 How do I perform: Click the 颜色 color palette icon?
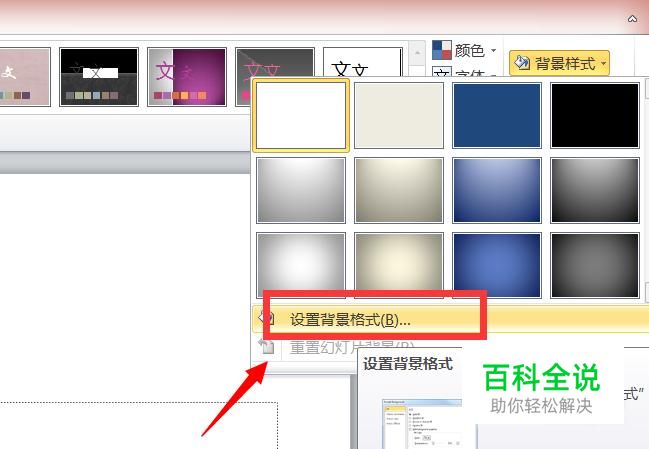pyautogui.click(x=442, y=50)
